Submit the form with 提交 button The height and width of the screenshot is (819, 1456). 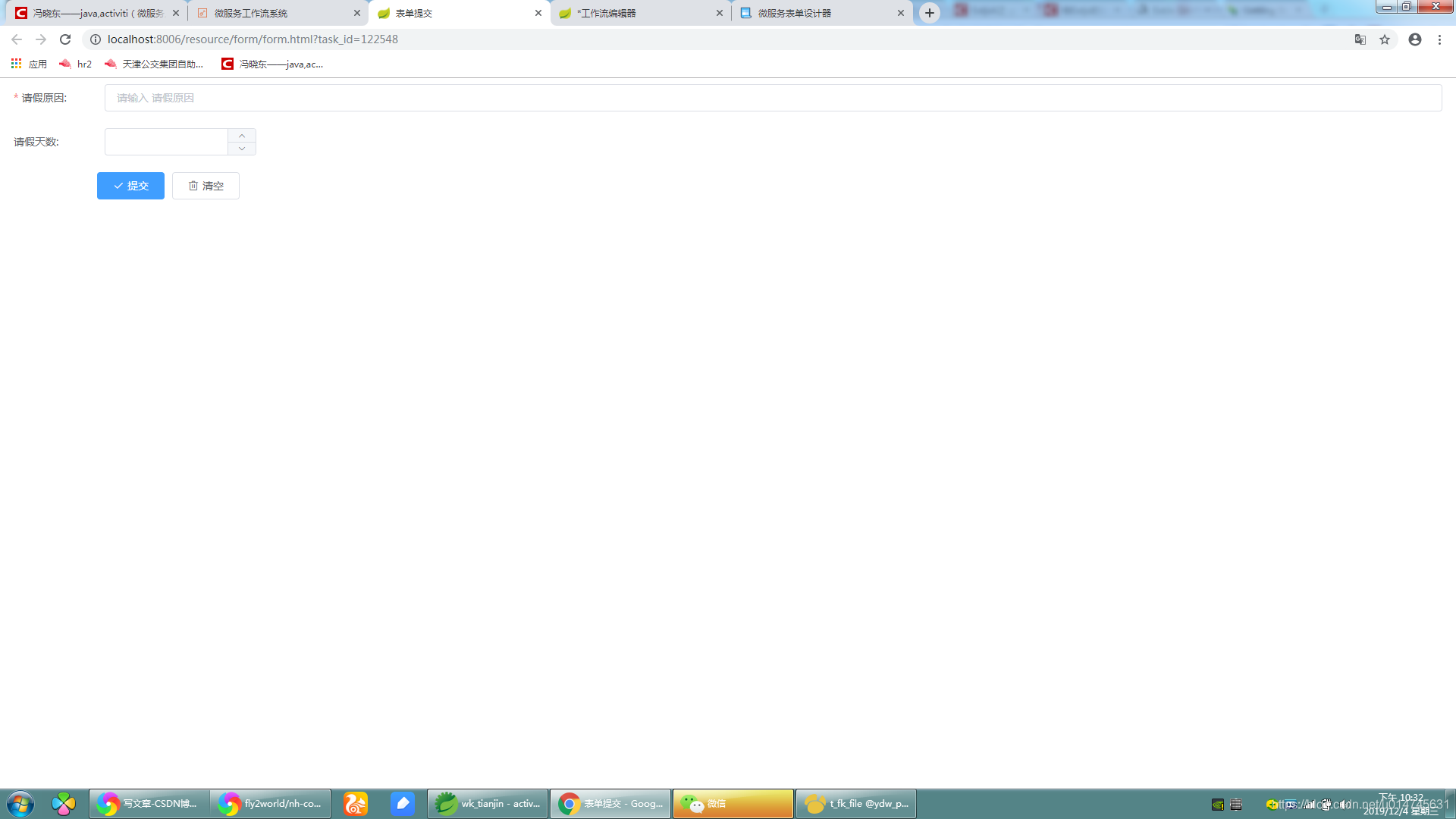coord(130,186)
